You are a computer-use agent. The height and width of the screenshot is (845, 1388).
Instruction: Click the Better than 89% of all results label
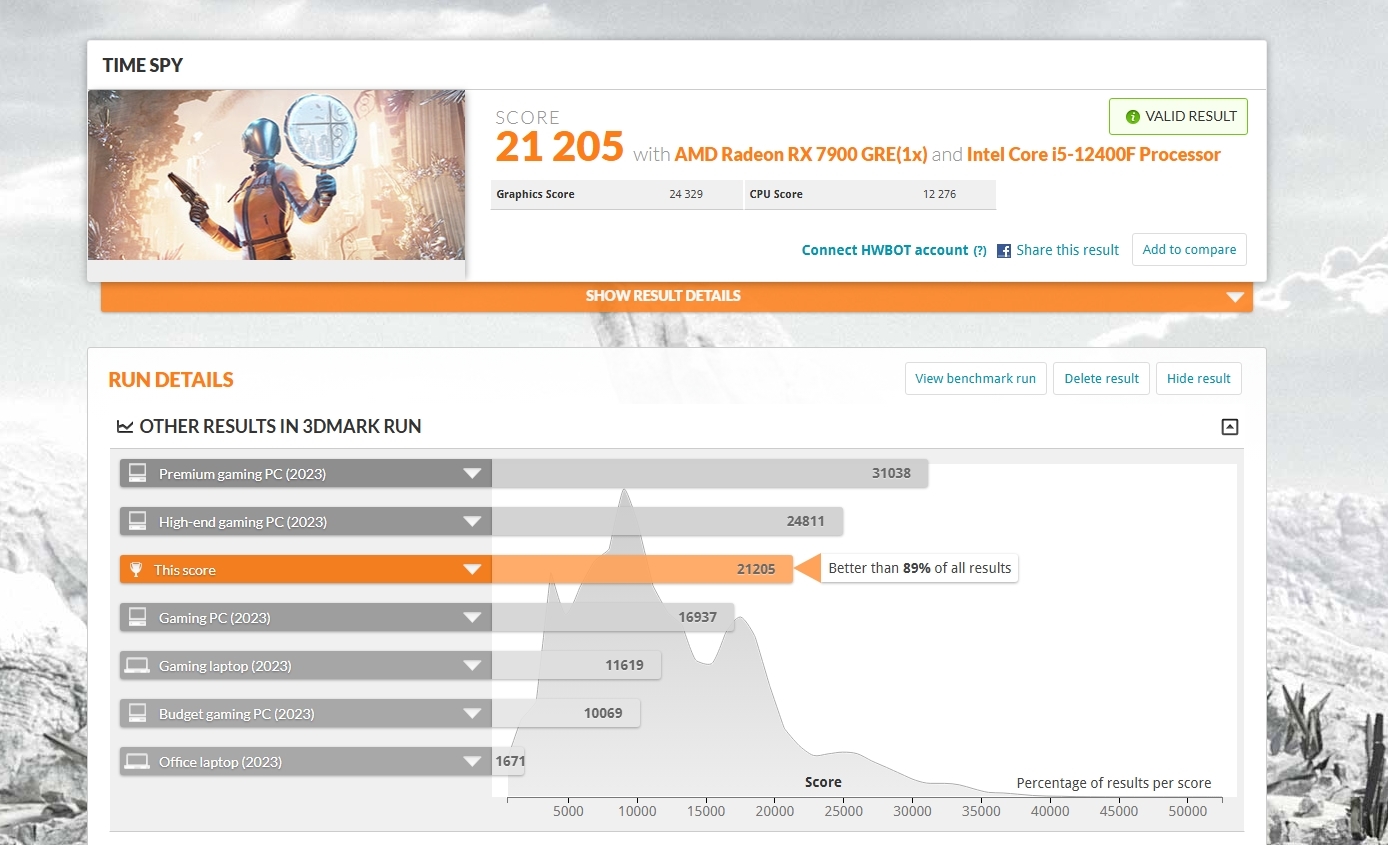pos(919,568)
